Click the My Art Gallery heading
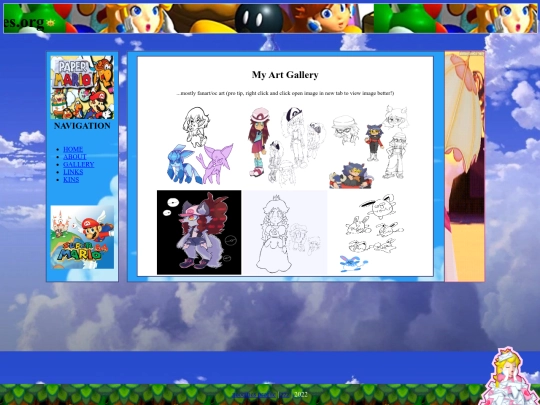The height and width of the screenshot is (405, 540). [285, 75]
